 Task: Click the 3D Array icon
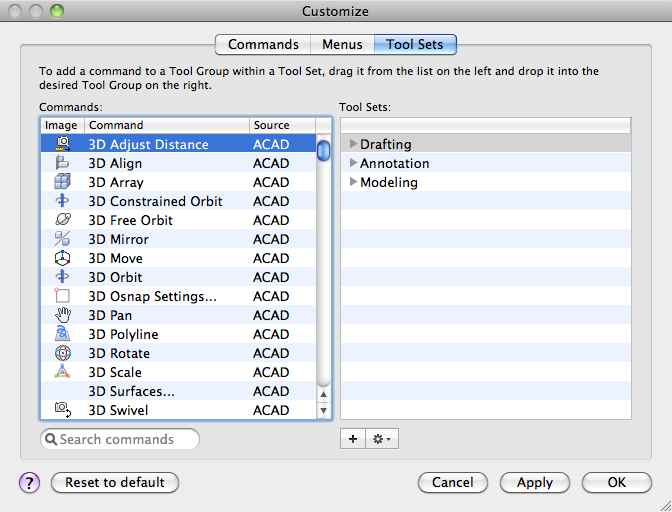pos(62,182)
